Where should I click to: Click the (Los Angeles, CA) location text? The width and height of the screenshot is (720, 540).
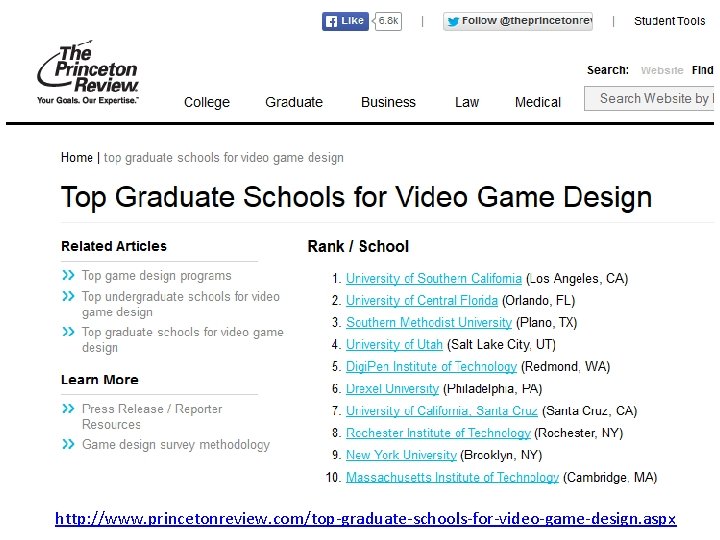point(577,278)
